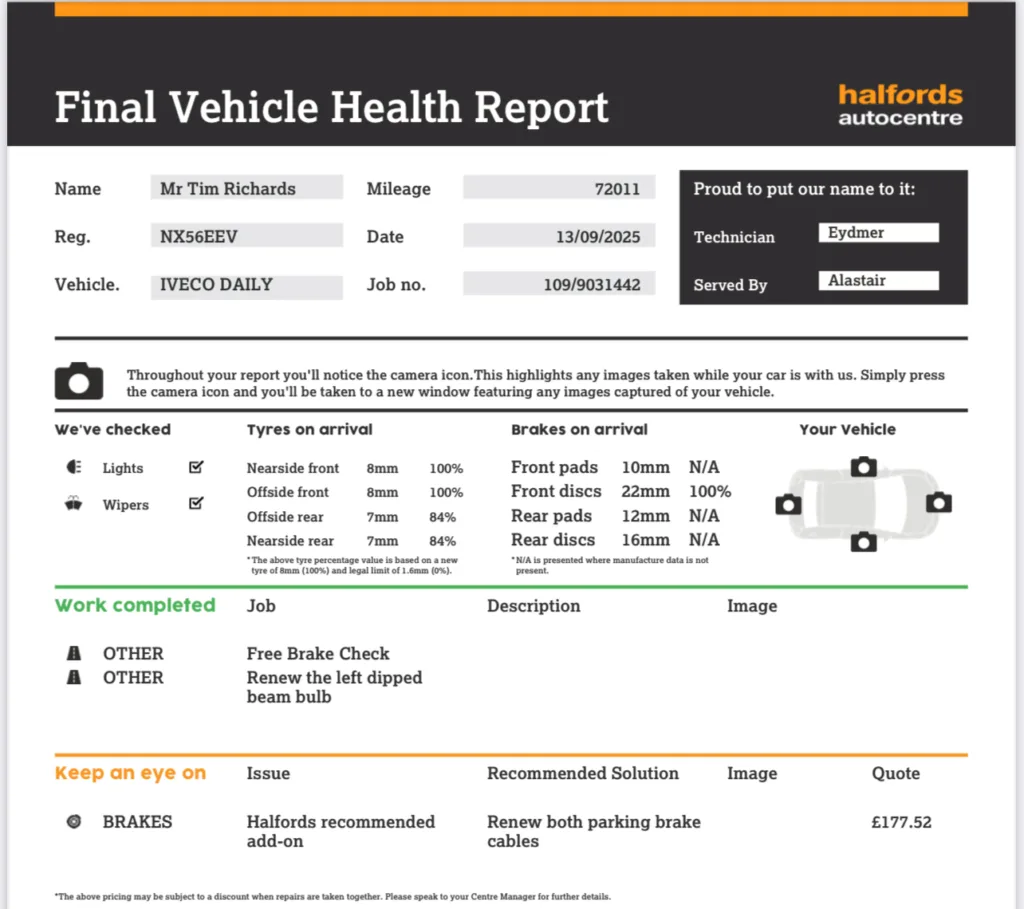
Task: Click the Lights headlamp icon
Action: 74,467
